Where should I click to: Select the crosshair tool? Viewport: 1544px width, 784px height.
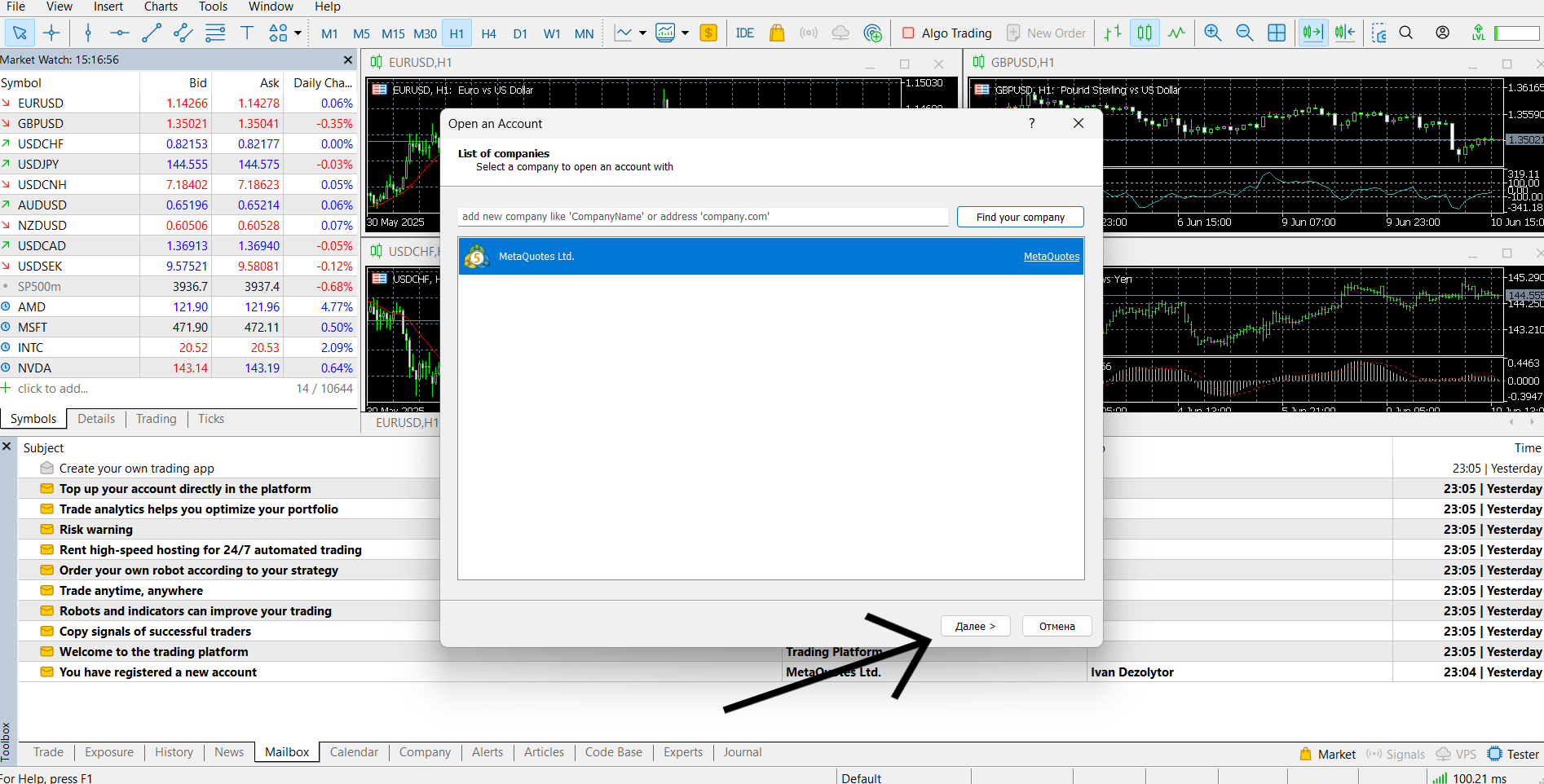[x=51, y=33]
